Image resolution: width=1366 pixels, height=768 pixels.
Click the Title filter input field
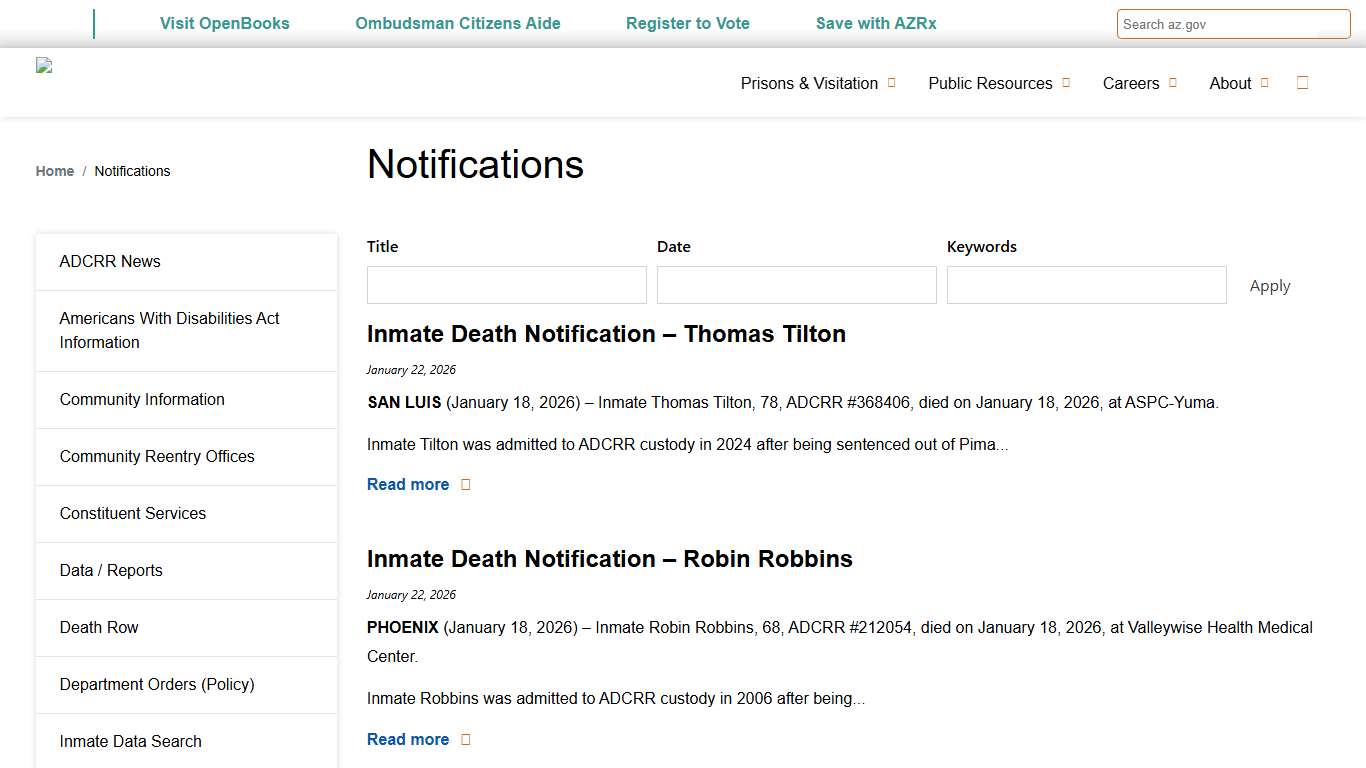(506, 285)
